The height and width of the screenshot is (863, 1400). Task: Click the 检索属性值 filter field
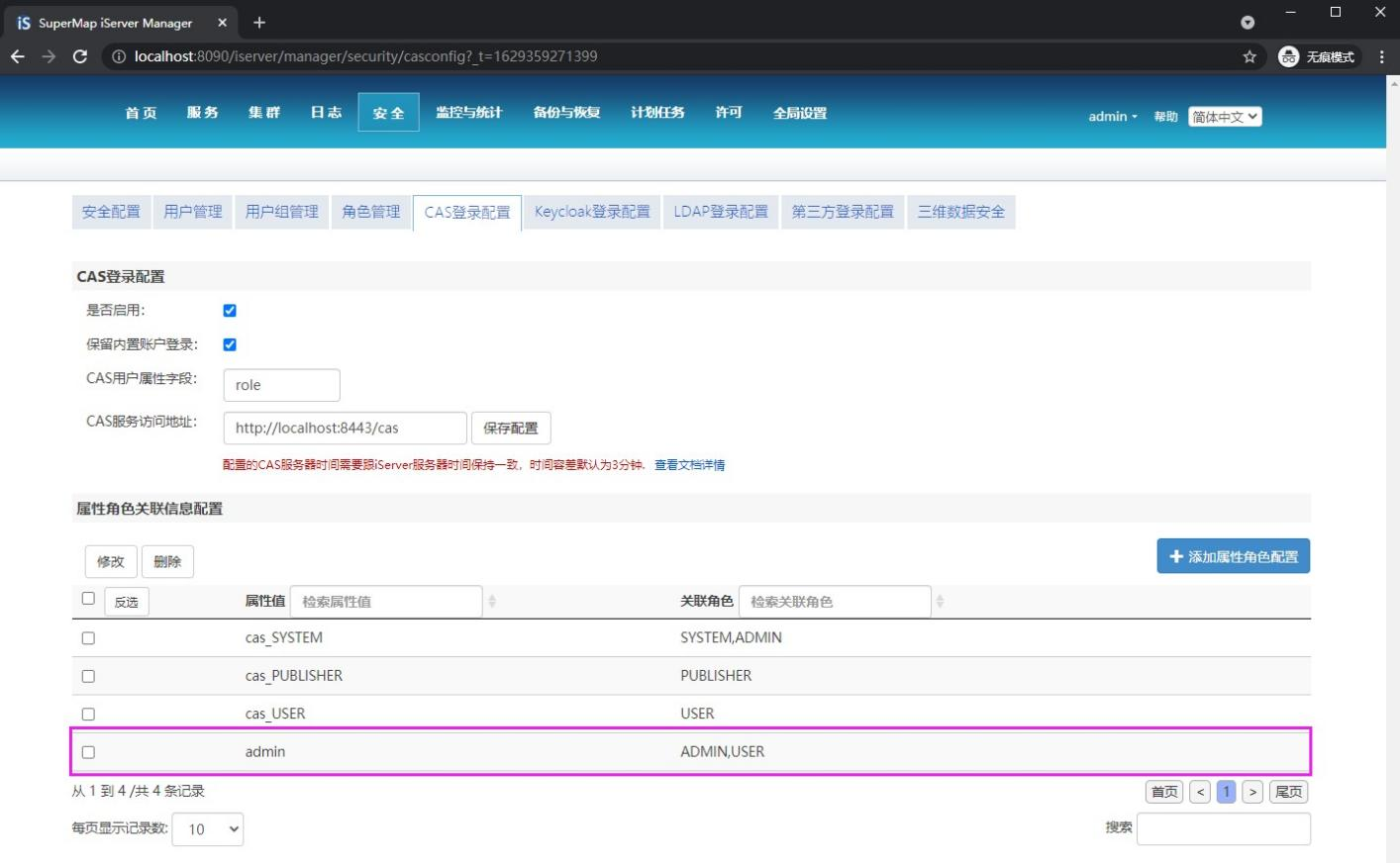click(x=386, y=602)
